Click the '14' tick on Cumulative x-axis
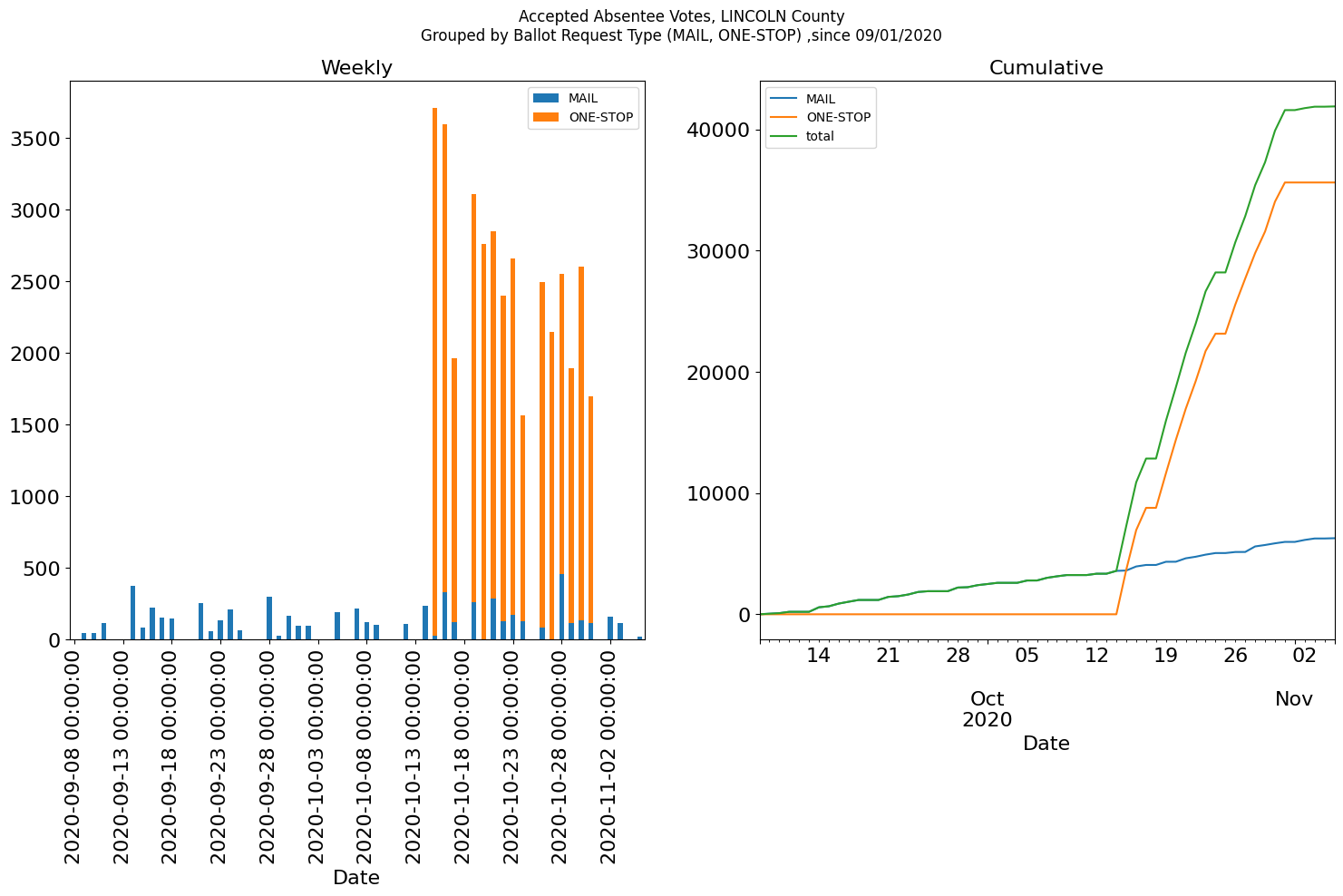This screenshot has width=1343, height=896. pos(819,657)
